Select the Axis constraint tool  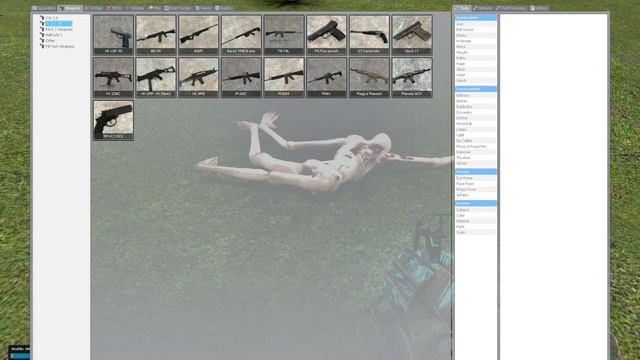pos(476,24)
